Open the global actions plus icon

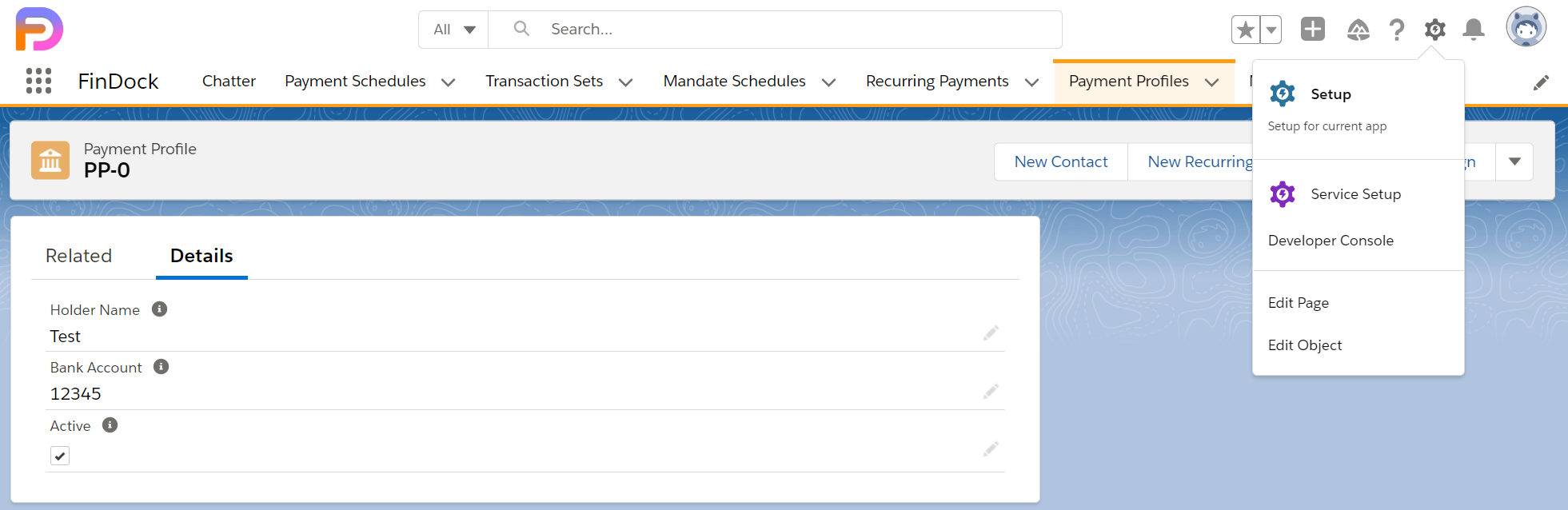(1312, 29)
